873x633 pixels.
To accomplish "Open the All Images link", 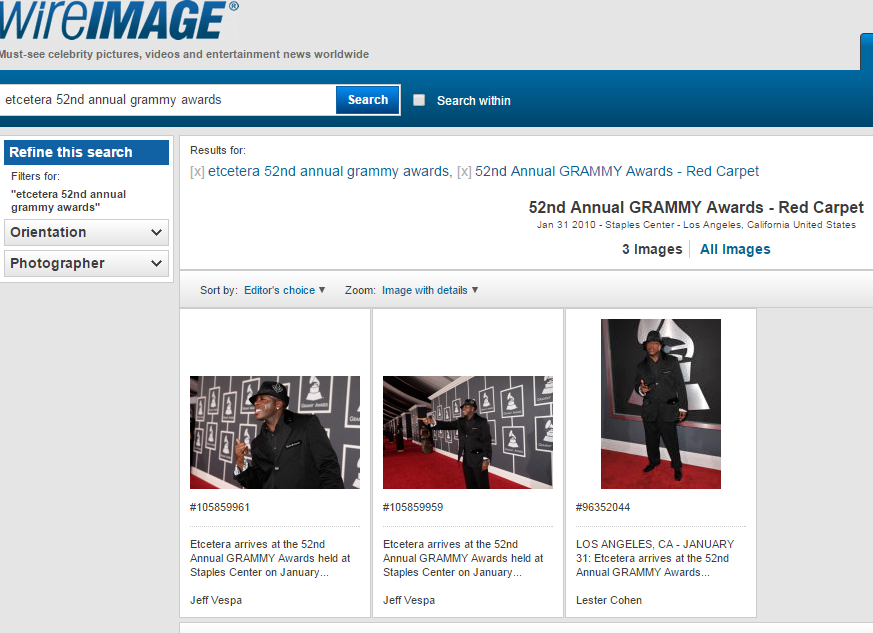I will tap(735, 249).
